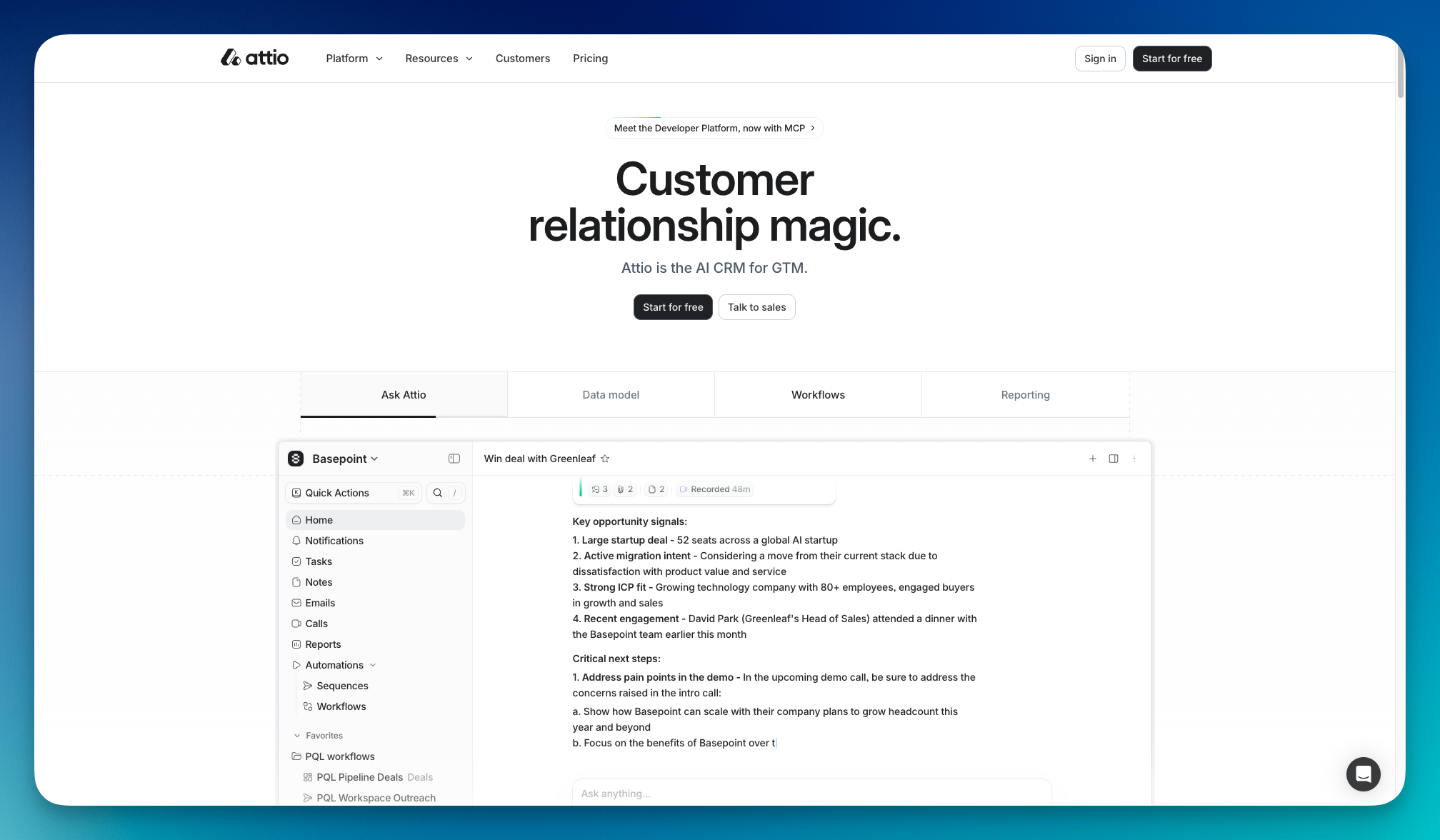
Task: Open the Pricing page
Action: [x=591, y=59]
